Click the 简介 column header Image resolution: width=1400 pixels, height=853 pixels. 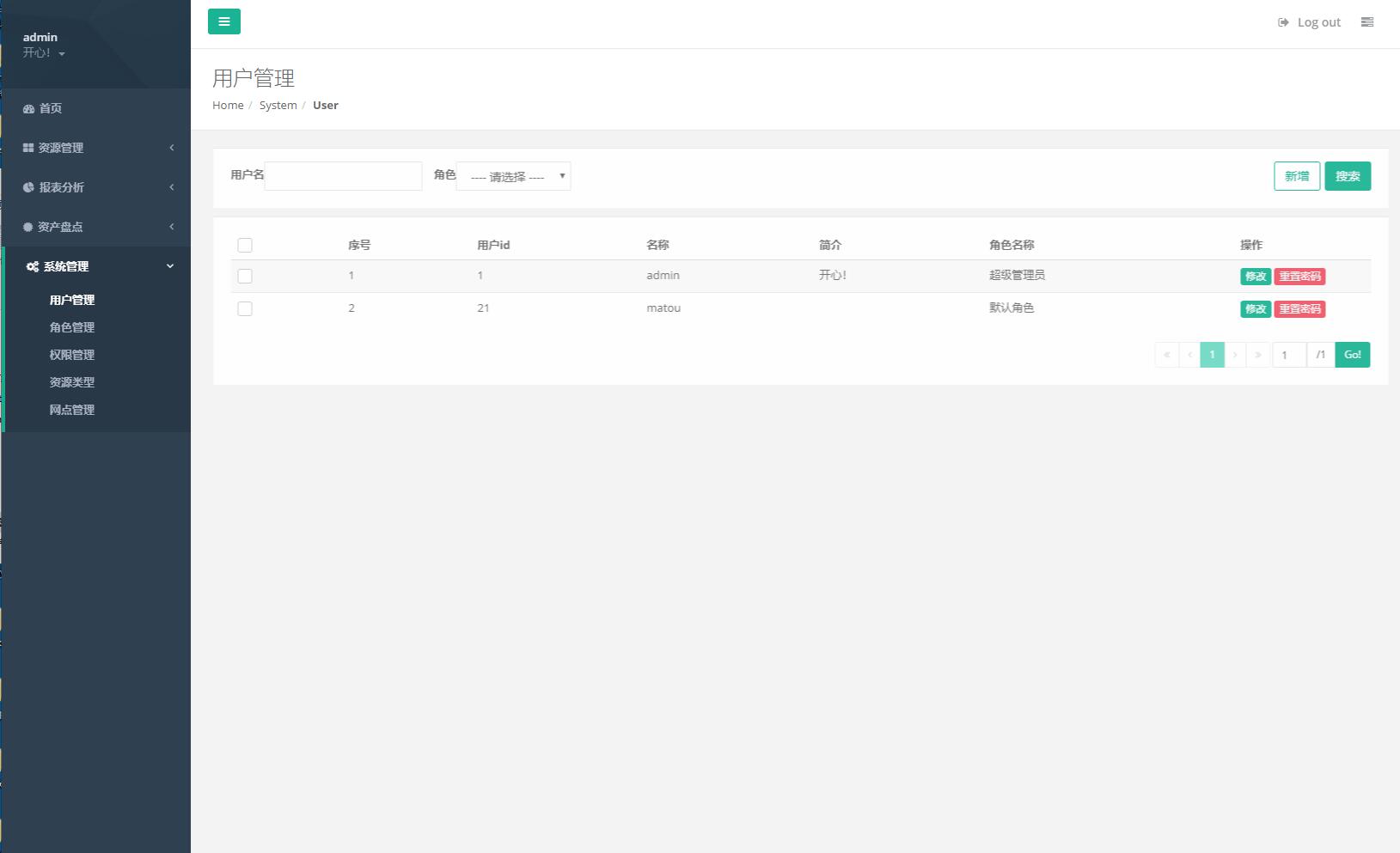830,245
